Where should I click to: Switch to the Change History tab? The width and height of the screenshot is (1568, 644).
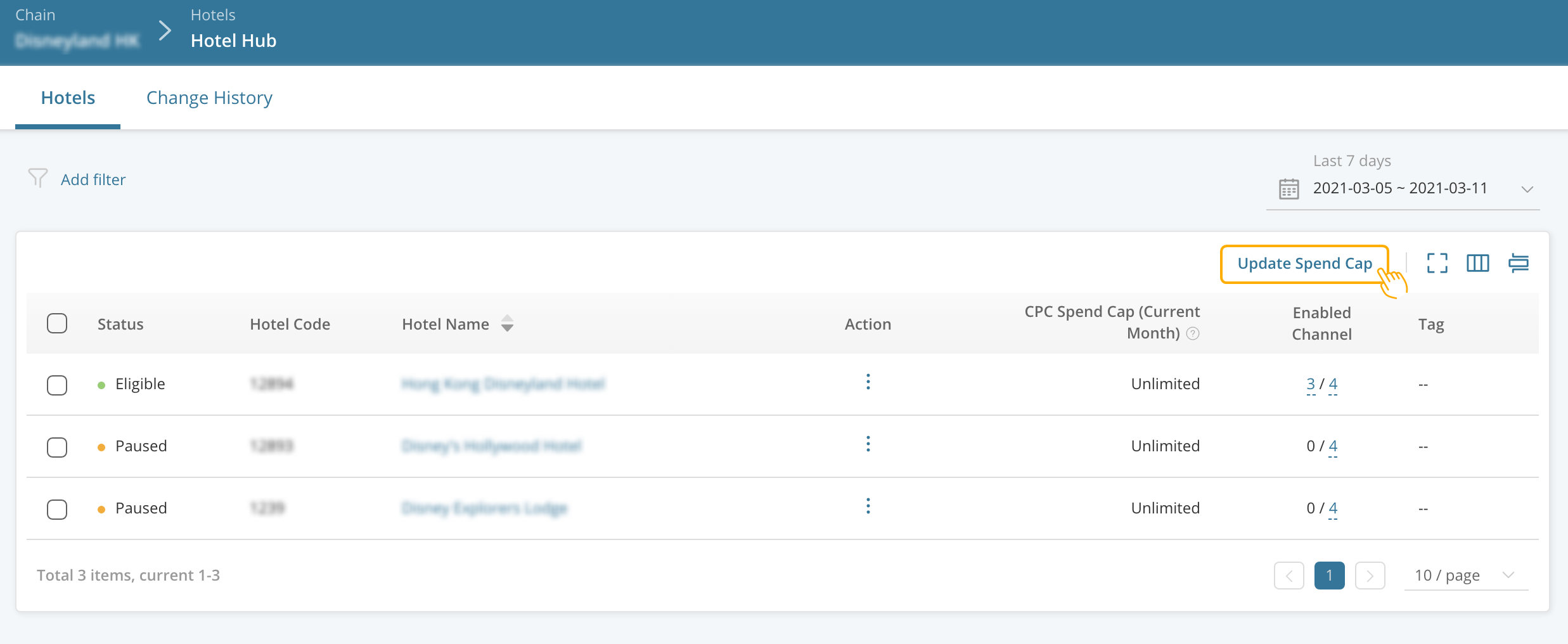click(210, 98)
